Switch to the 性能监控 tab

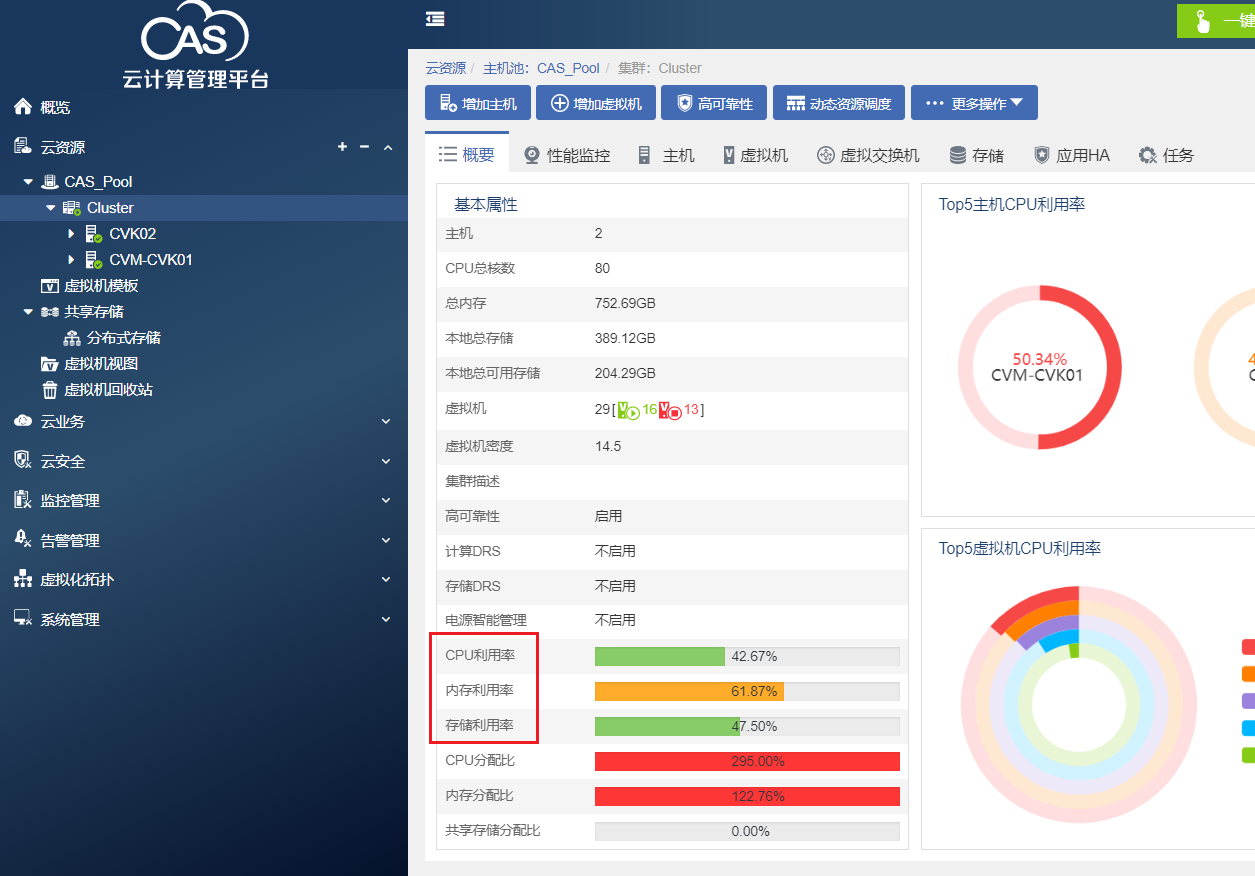coord(566,155)
